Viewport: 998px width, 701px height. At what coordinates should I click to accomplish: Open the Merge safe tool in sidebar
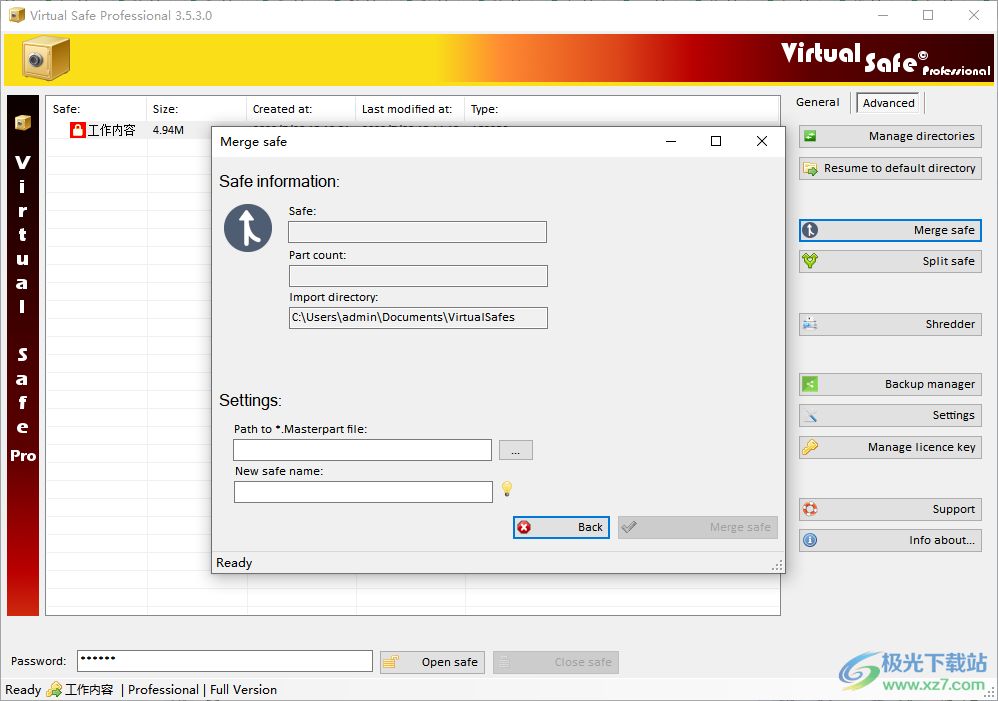(890, 230)
